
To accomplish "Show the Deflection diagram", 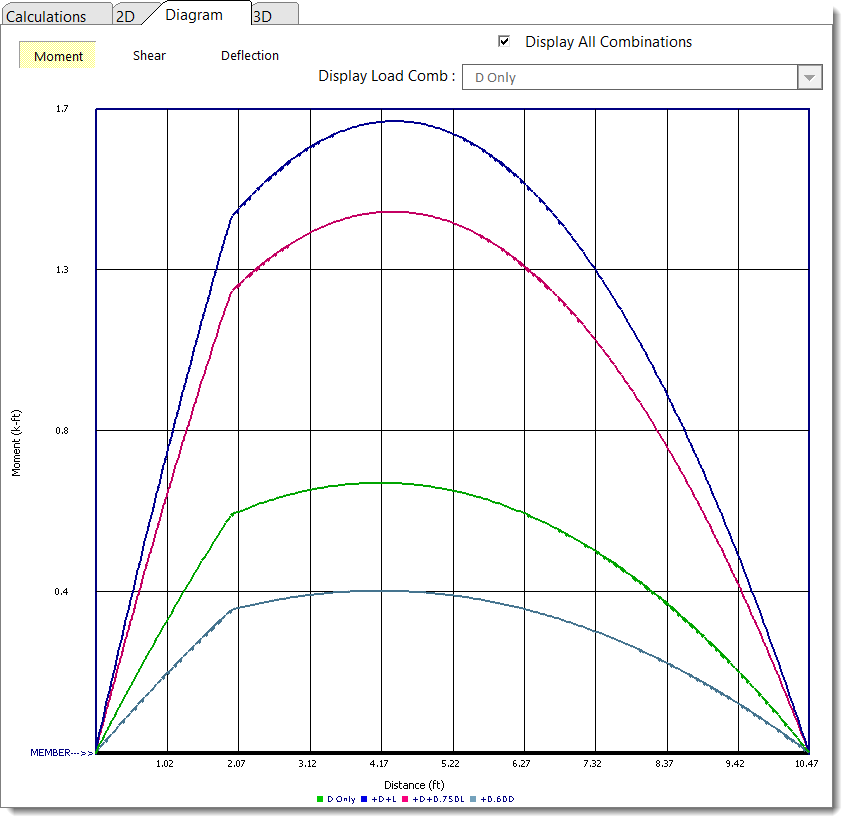I will [x=250, y=56].
